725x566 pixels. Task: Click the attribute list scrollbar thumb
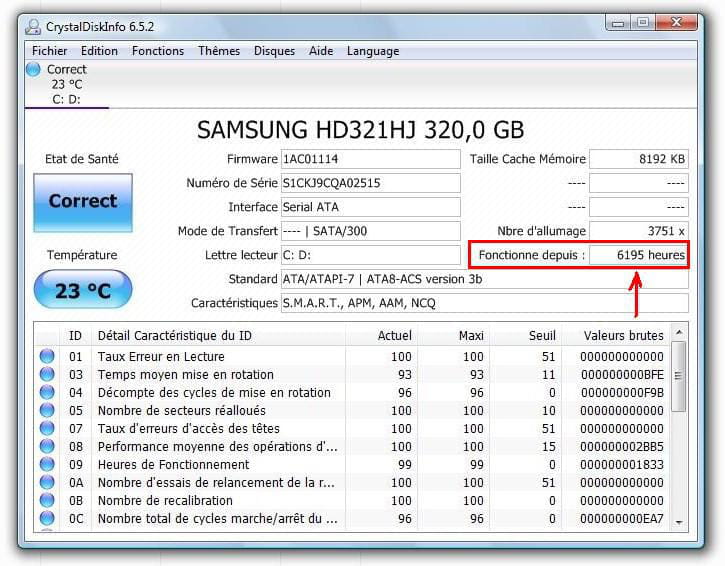click(x=678, y=376)
